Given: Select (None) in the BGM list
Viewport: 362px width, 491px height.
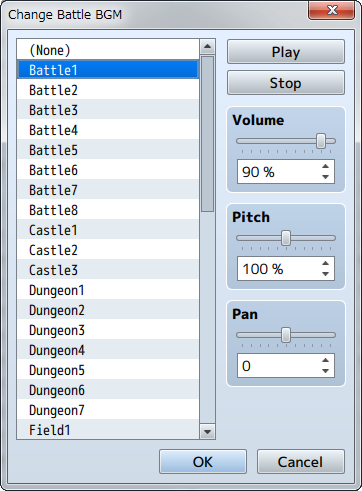Looking at the screenshot, I should 108,50.
